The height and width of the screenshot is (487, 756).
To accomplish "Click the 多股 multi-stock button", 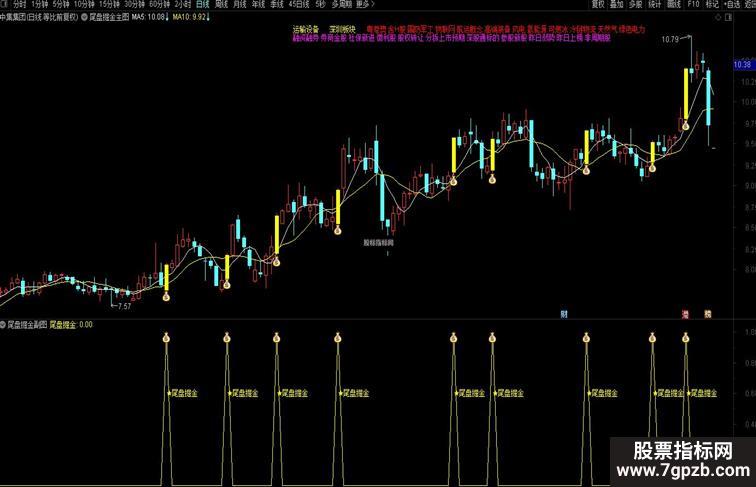I will tap(635, 4).
